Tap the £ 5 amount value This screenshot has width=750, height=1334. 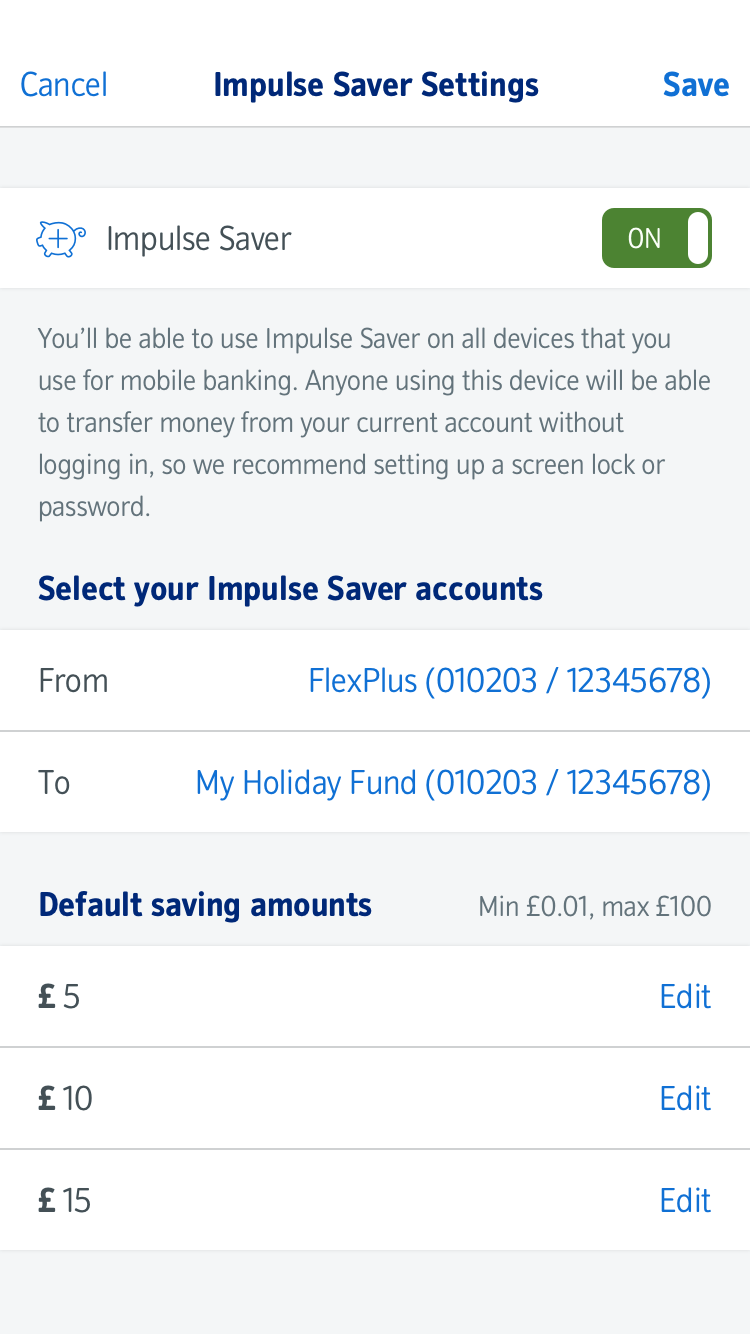(59, 997)
